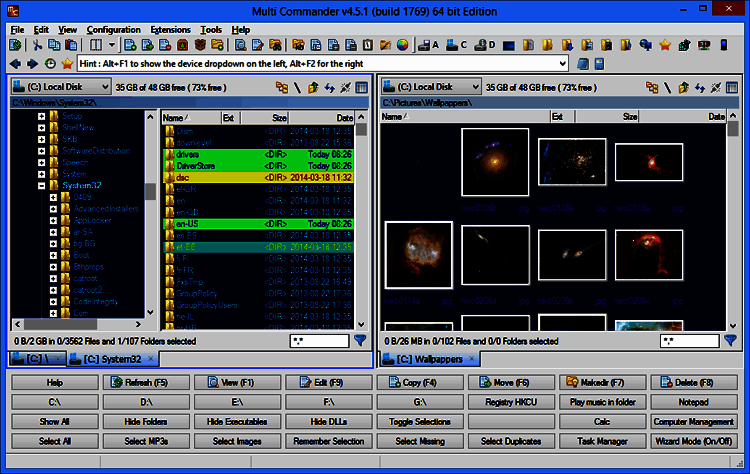Click the Select Duplicates button
This screenshot has height=474, width=750.
point(512,440)
